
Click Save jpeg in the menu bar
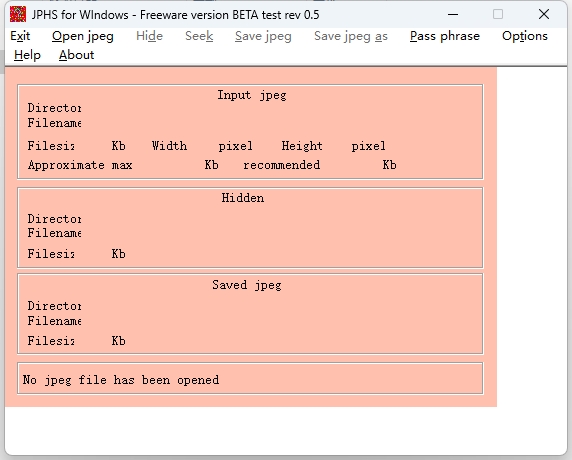(263, 36)
